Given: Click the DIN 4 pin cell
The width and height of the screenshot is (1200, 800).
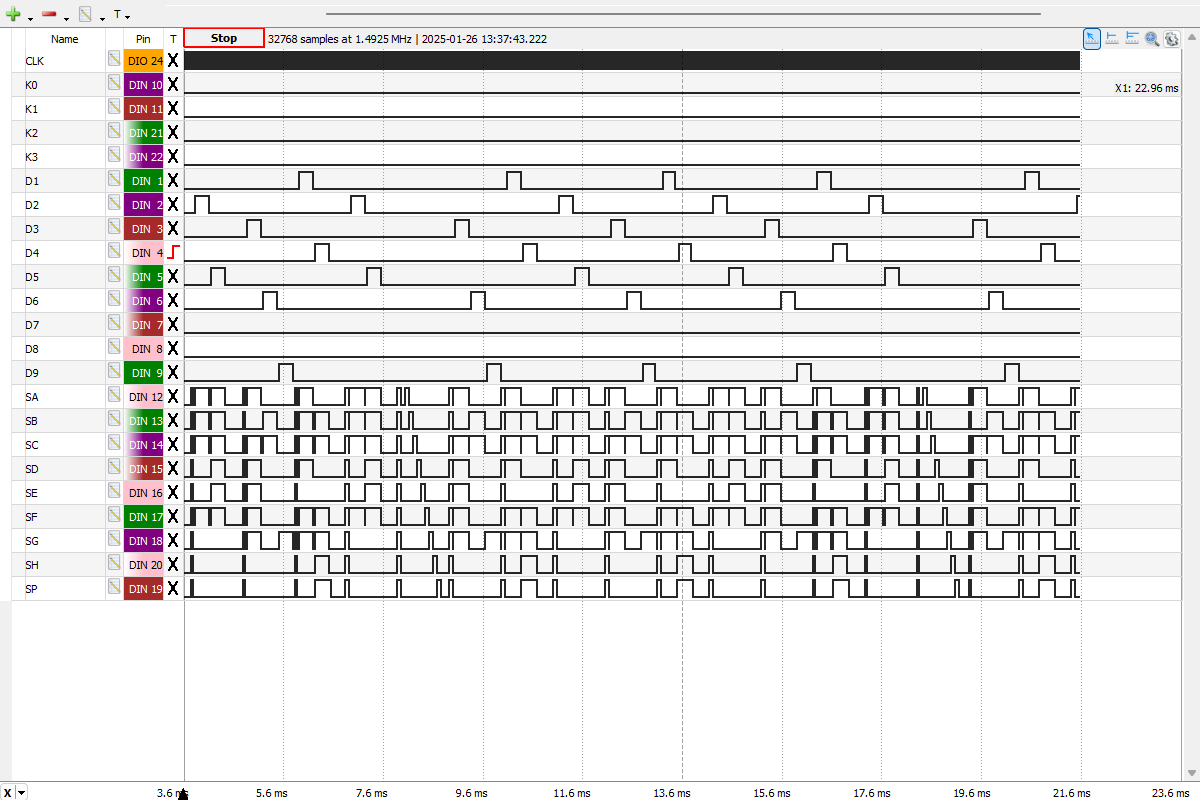Looking at the screenshot, I should click(144, 252).
